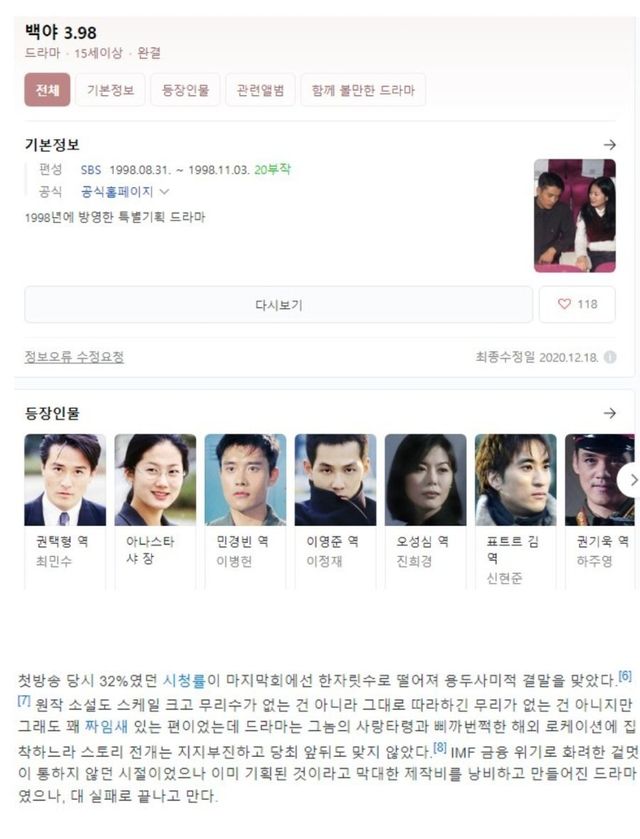The height and width of the screenshot is (839, 640).
Task: Open the 관련앨범 tab
Action: pos(260,90)
